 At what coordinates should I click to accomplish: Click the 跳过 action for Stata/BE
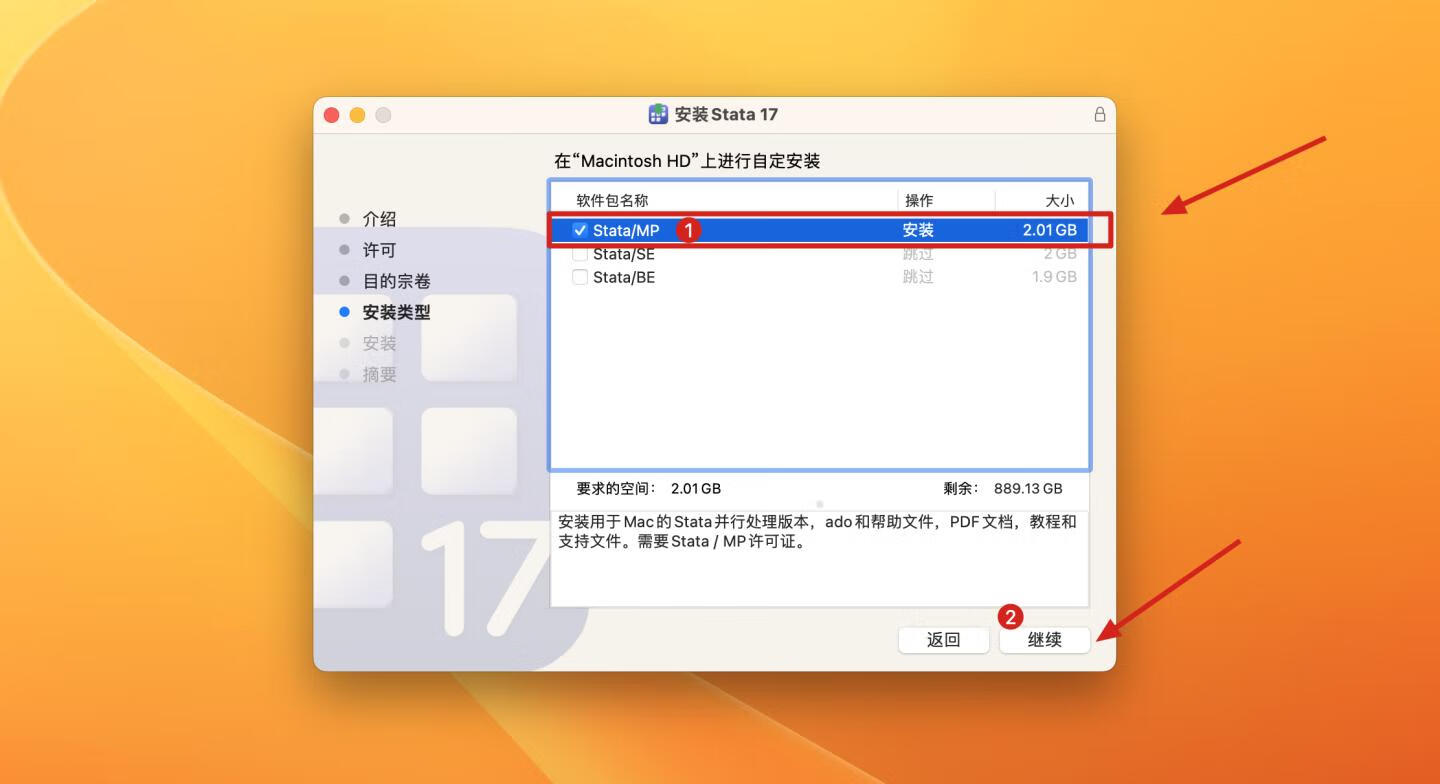point(918,277)
